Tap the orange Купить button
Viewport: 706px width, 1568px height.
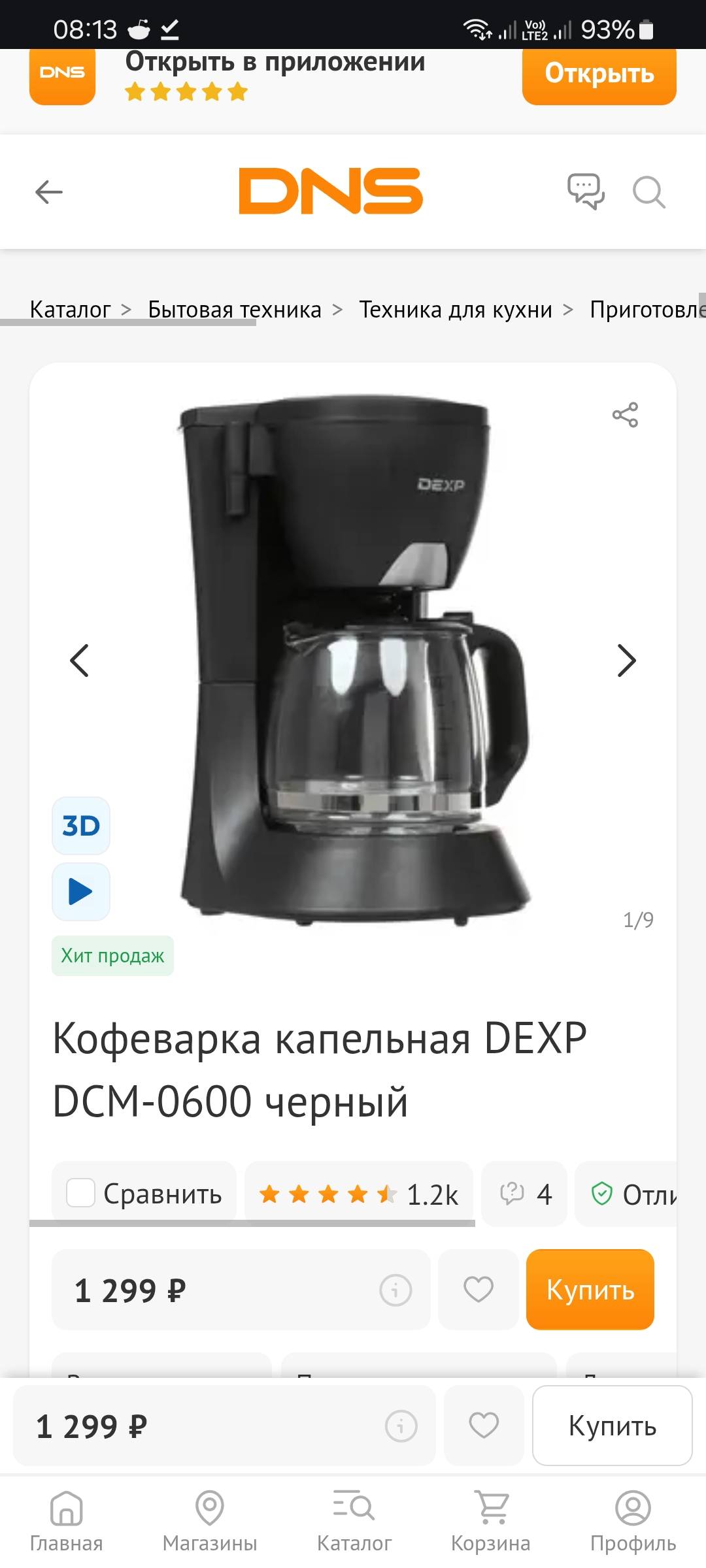pos(590,1290)
